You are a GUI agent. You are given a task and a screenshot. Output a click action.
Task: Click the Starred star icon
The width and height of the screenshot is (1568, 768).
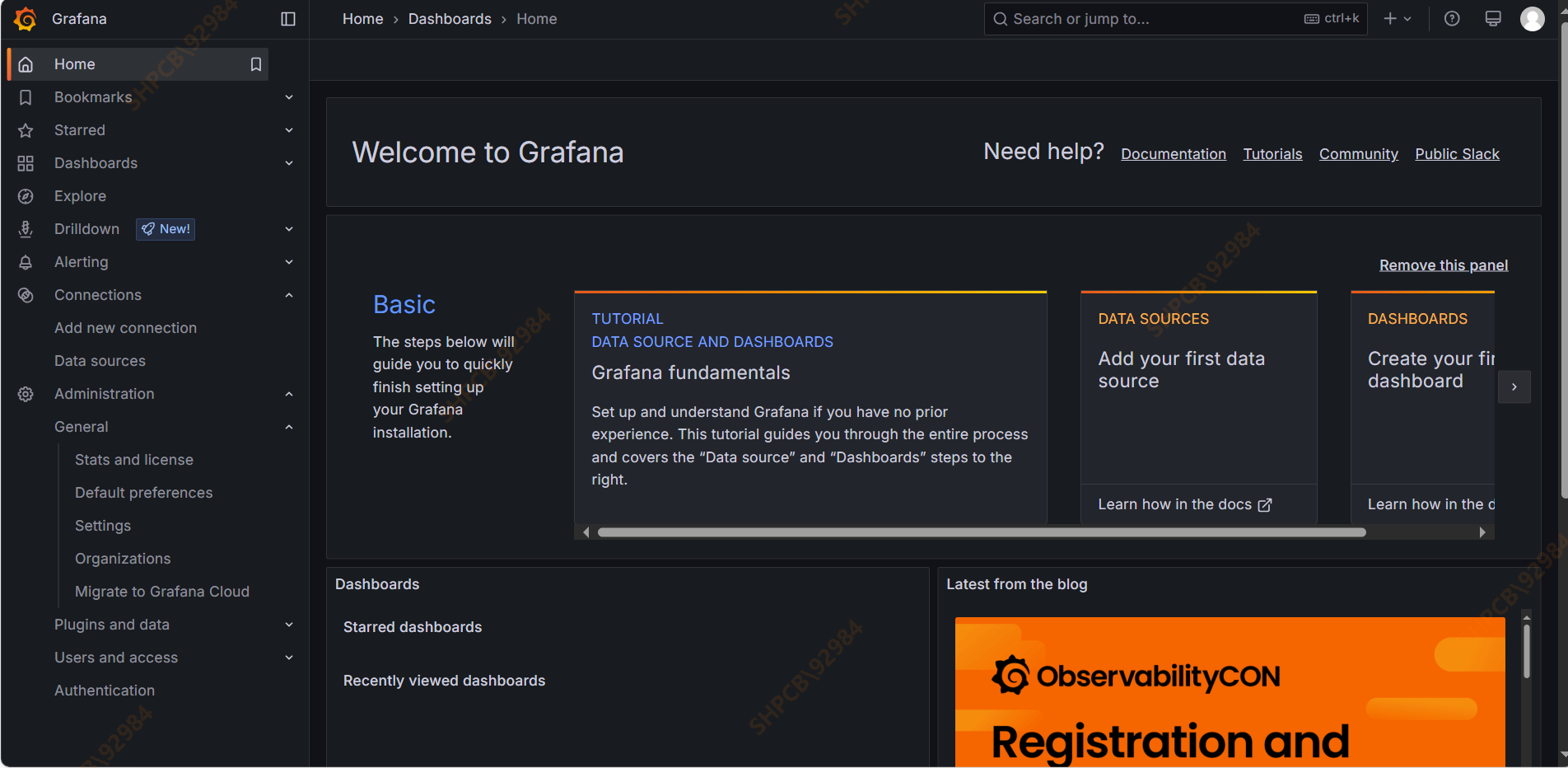pos(26,130)
